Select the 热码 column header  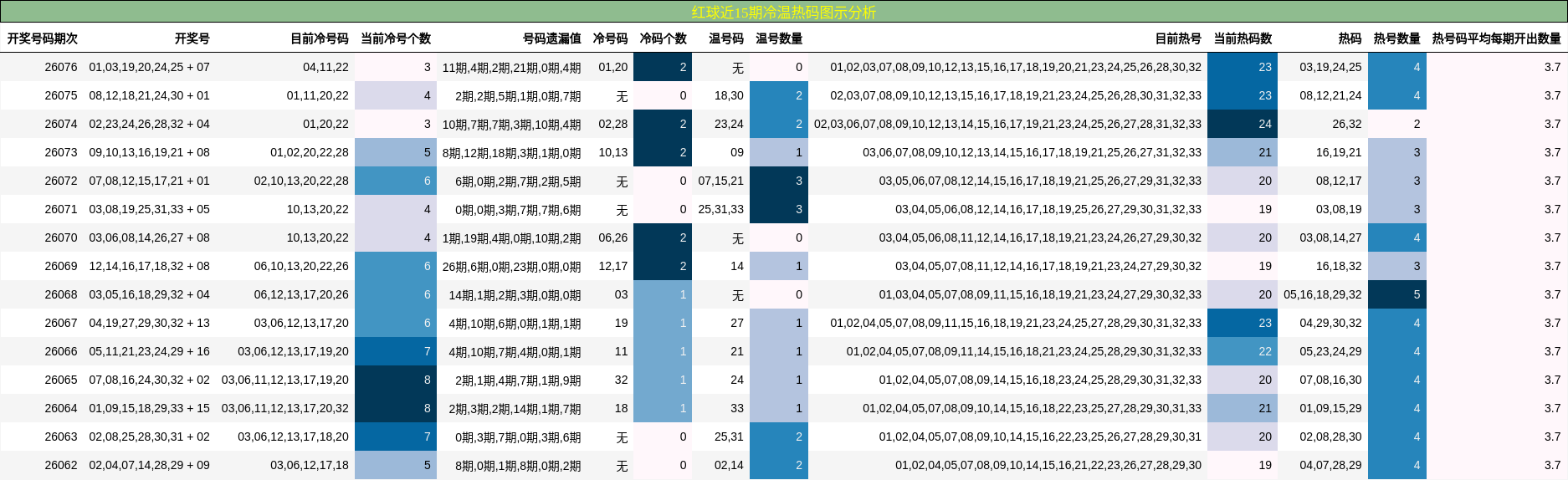click(x=1350, y=38)
